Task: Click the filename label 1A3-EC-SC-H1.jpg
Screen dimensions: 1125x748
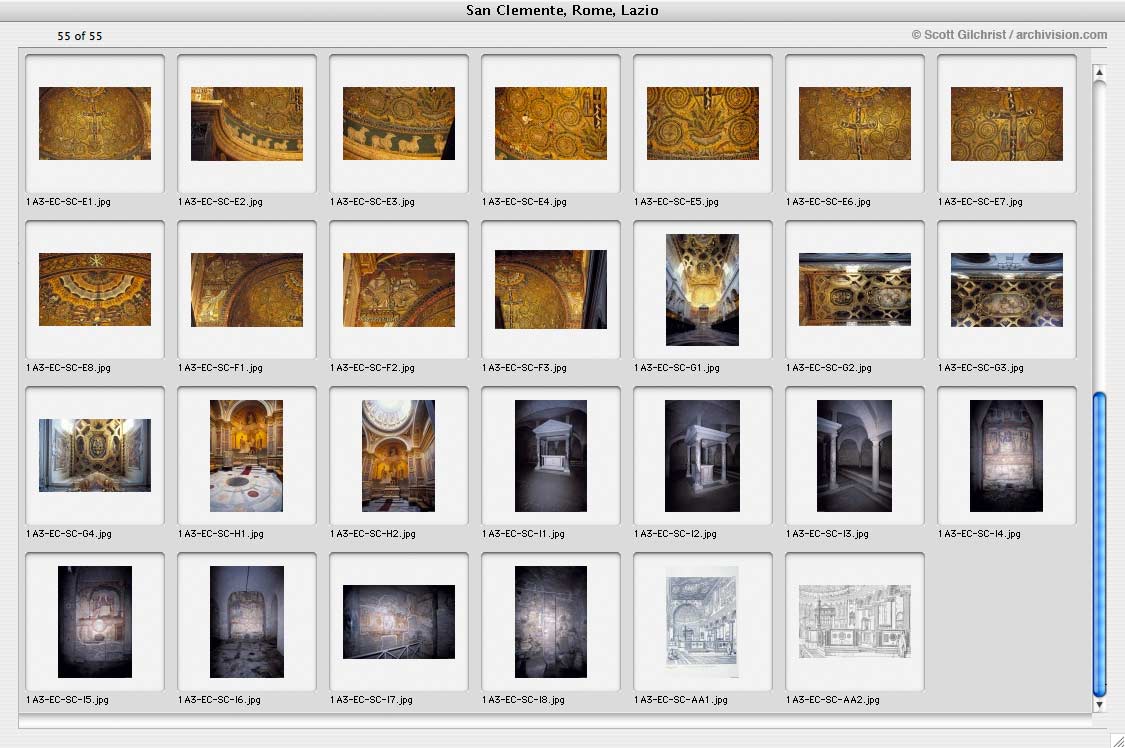Action: click(221, 534)
